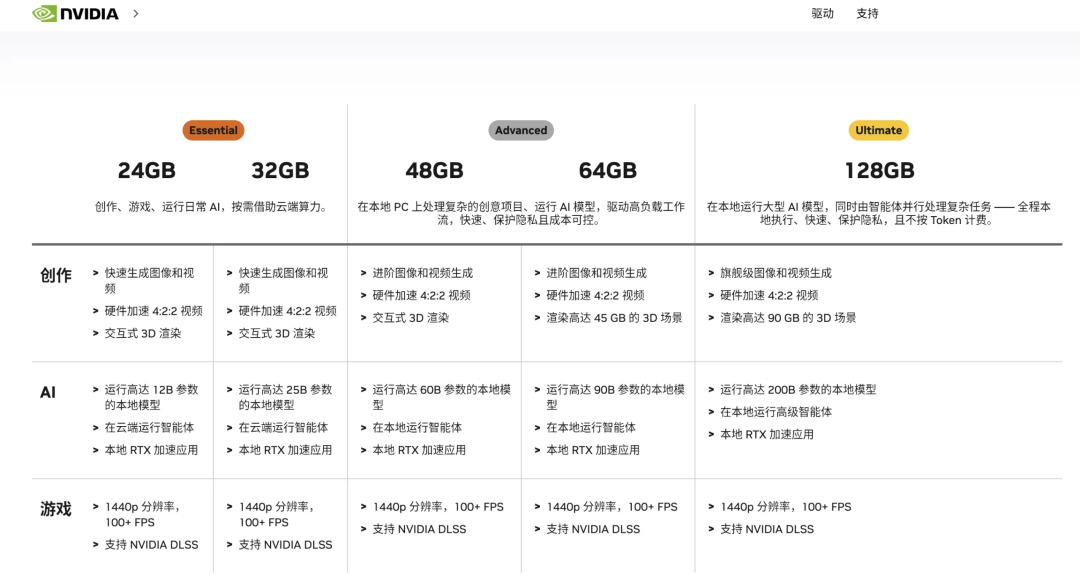
Task: Click the 游戏 row label
Action: pyautogui.click(x=56, y=510)
